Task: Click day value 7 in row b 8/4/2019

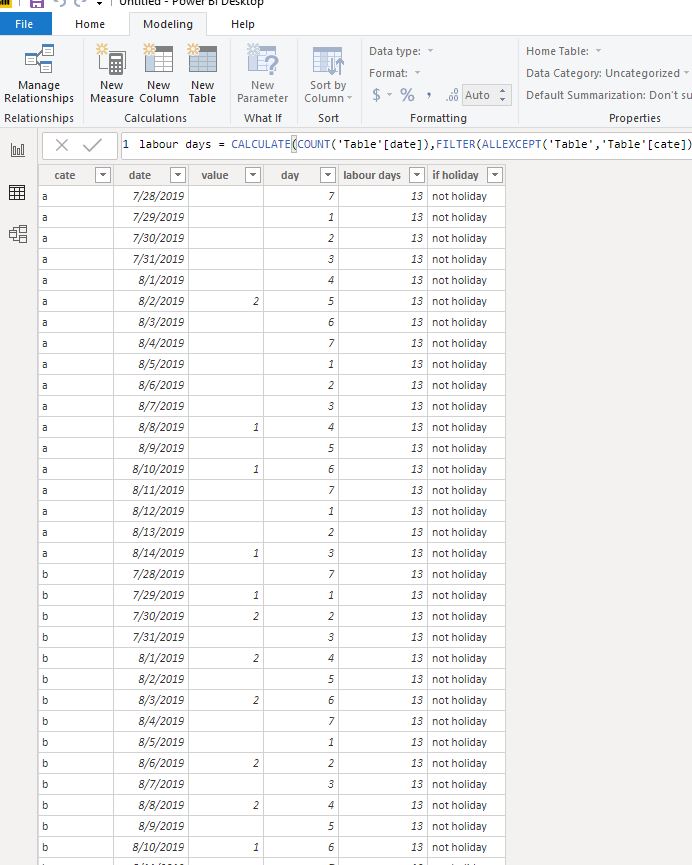Action: [301, 721]
